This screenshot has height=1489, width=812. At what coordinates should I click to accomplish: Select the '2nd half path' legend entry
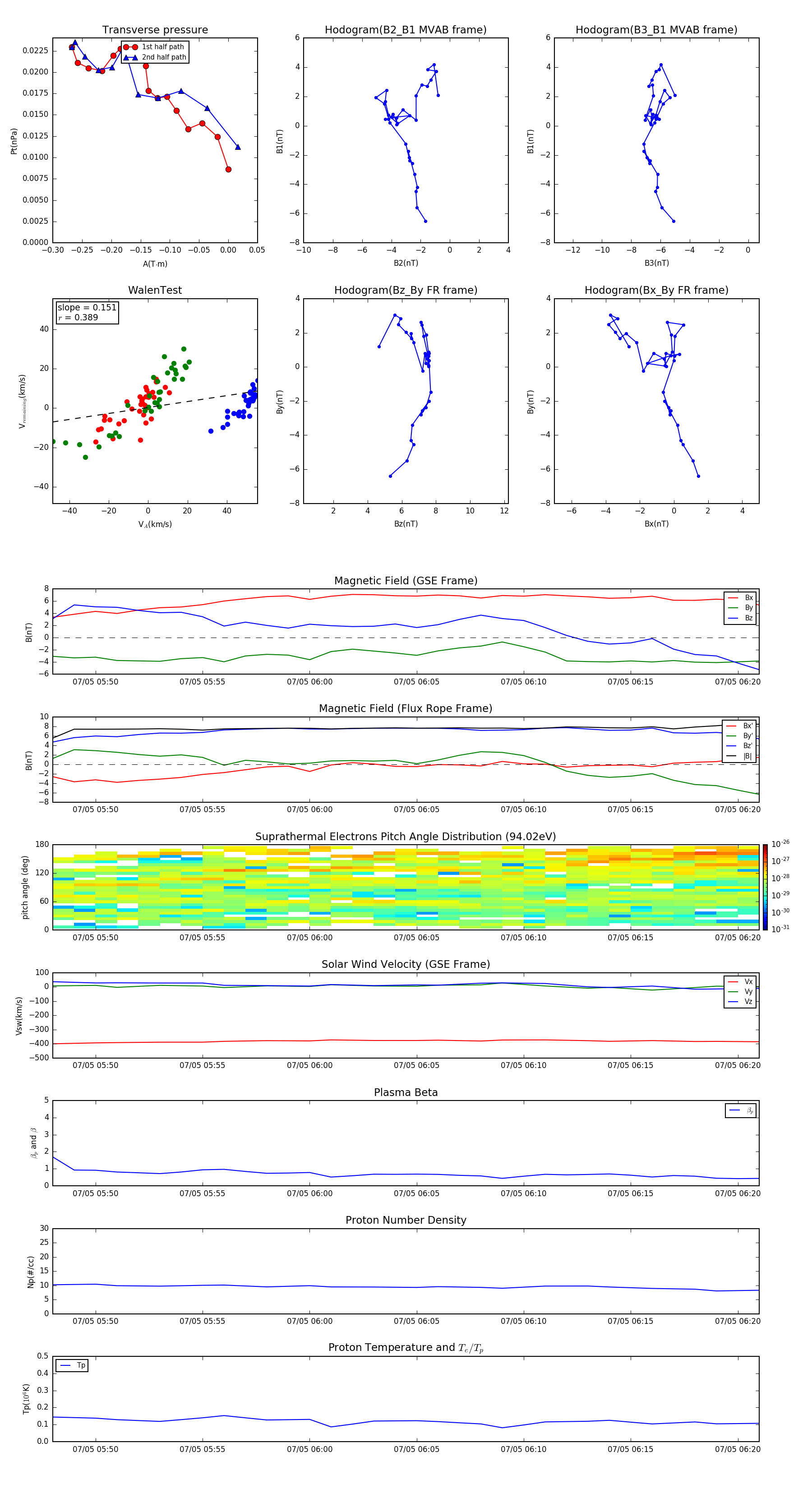pyautogui.click(x=154, y=57)
